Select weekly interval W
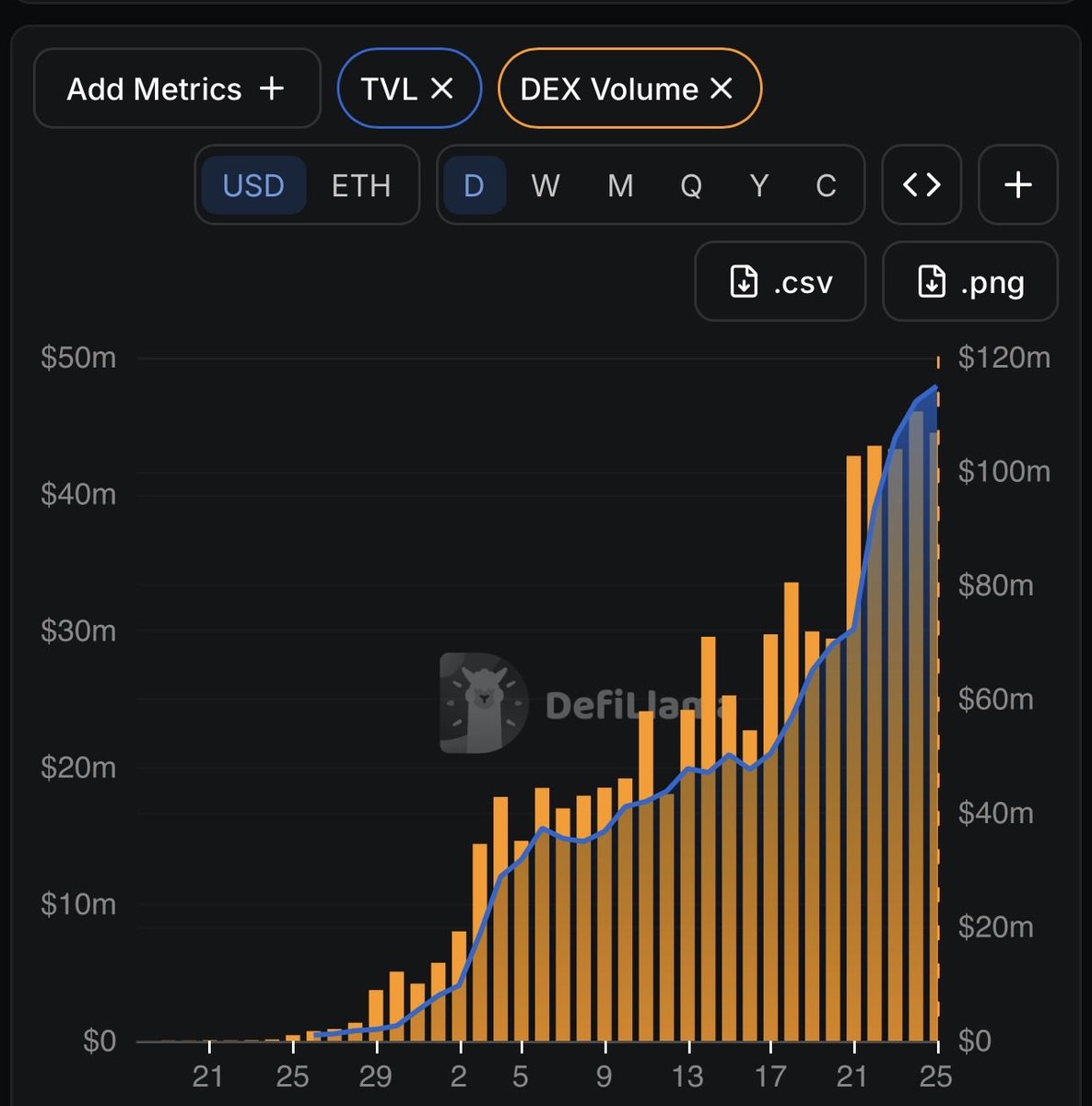1092x1106 pixels. tap(546, 185)
